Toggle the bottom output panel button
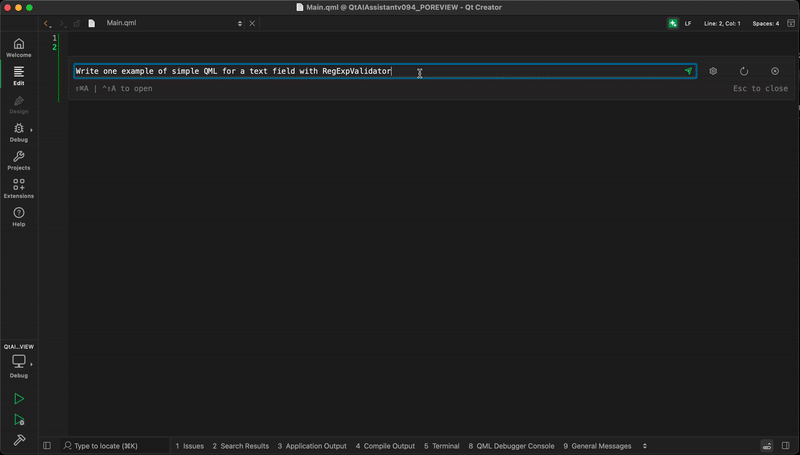 point(767,446)
